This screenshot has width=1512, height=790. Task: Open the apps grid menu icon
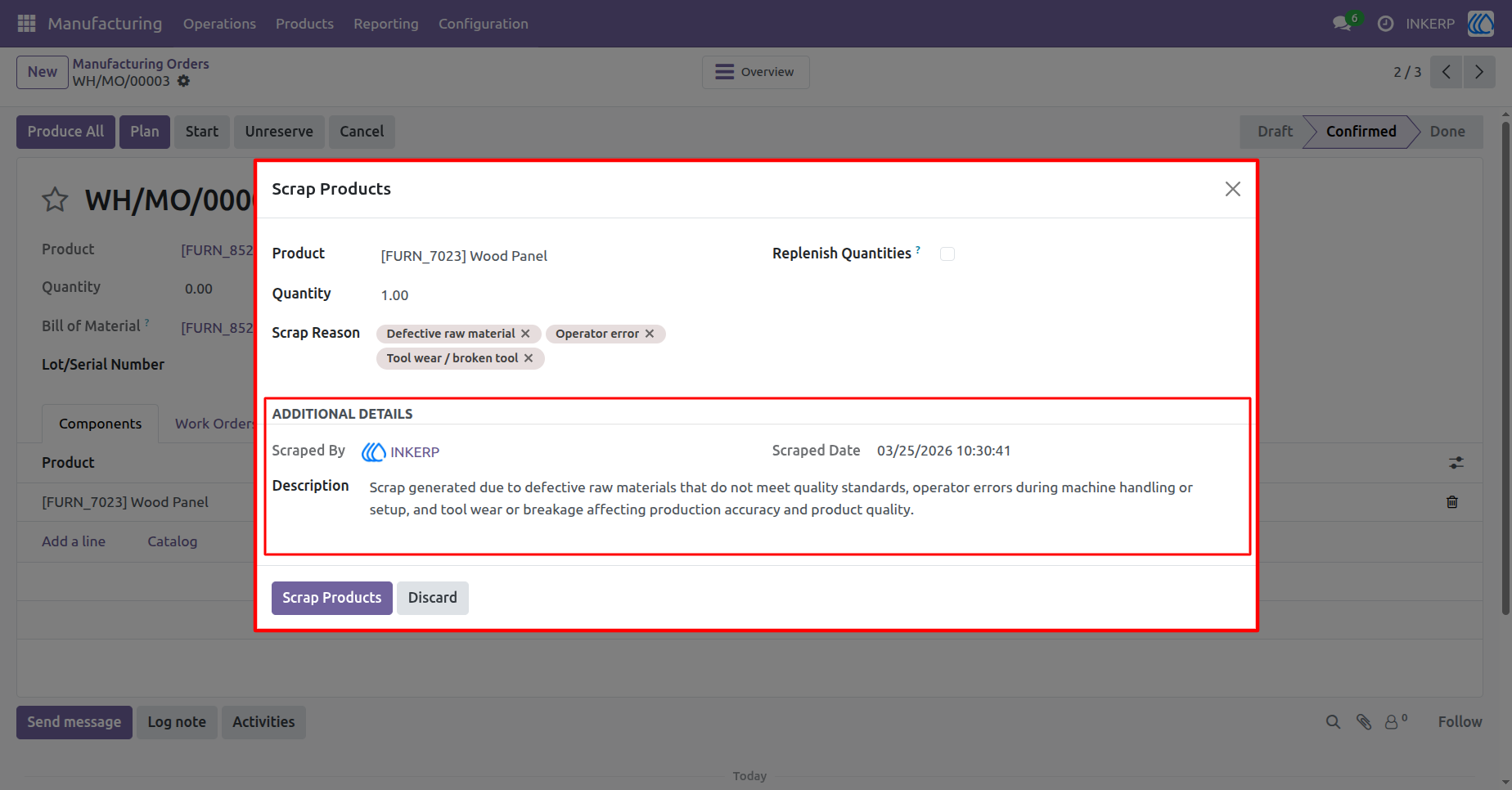(26, 24)
